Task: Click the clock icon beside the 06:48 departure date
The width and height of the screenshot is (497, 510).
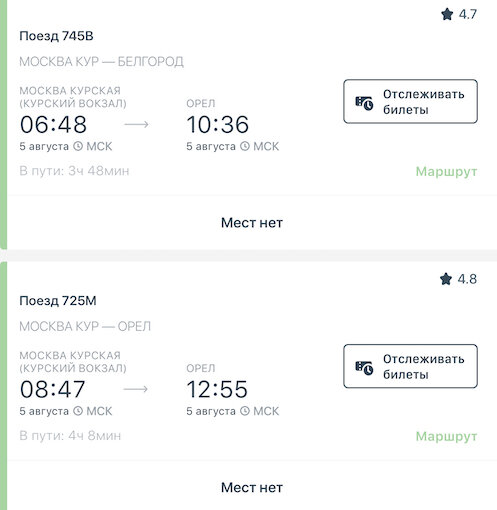Action: click(x=78, y=146)
